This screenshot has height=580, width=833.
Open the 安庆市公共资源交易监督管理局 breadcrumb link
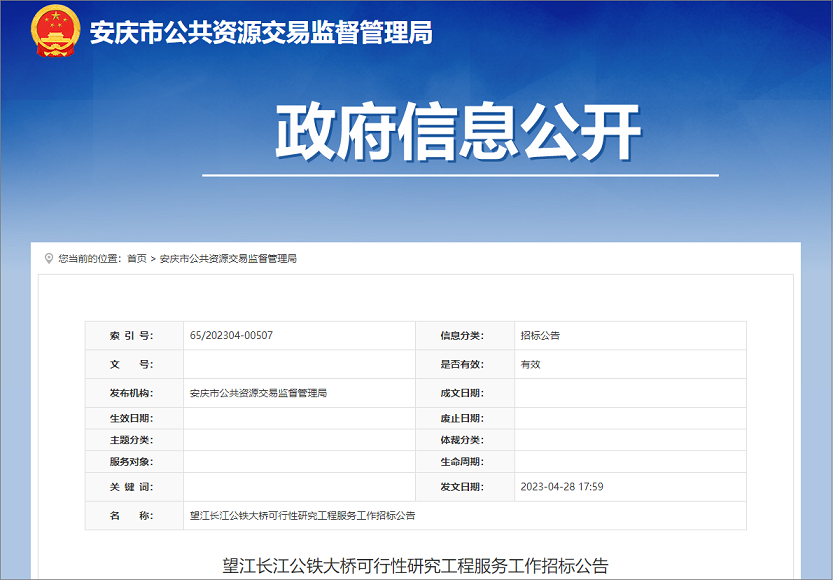(228, 258)
